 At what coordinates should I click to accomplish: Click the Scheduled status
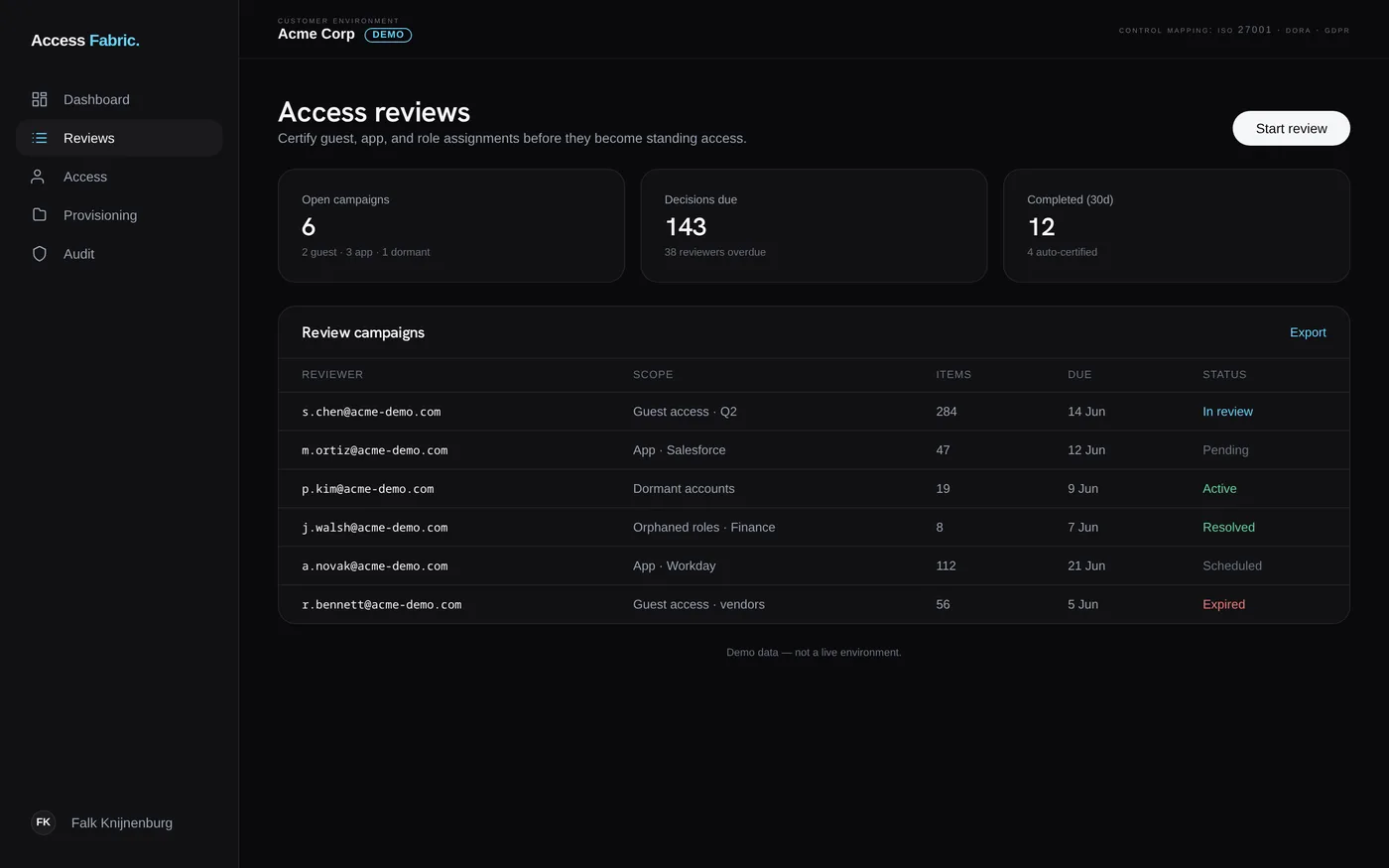[x=1232, y=566]
